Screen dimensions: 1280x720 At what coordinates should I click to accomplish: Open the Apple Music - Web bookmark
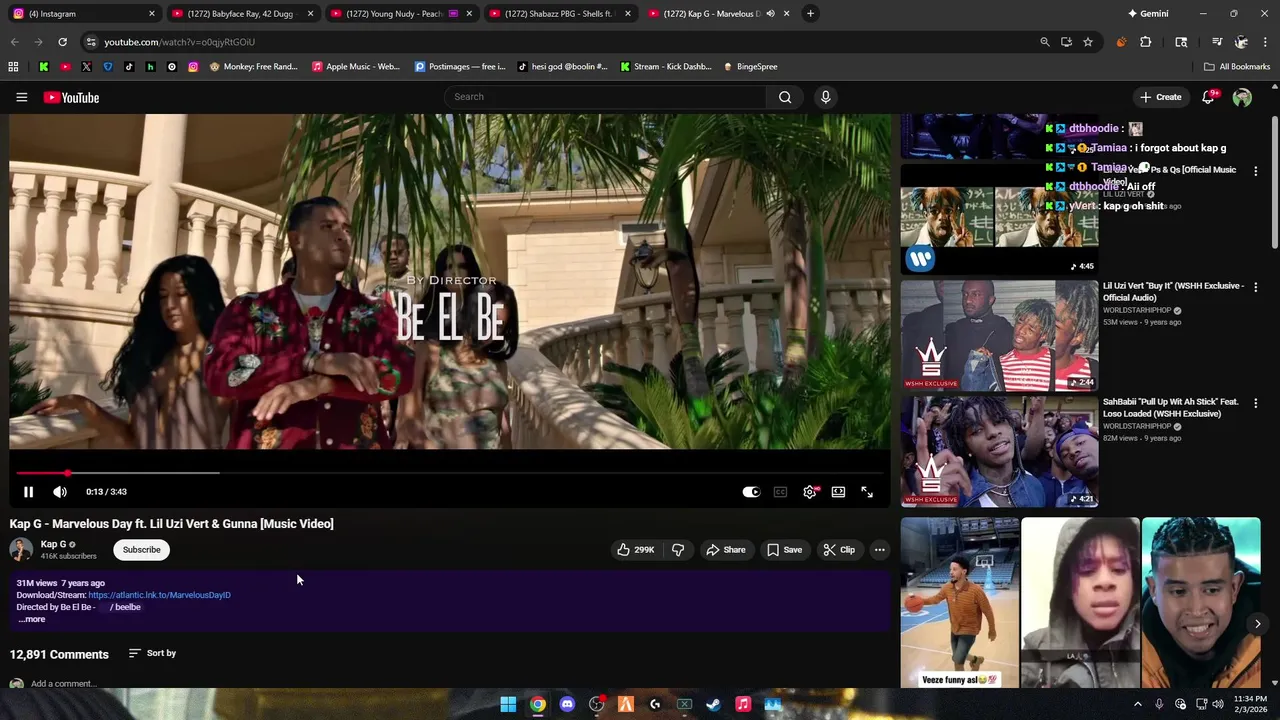[355, 67]
